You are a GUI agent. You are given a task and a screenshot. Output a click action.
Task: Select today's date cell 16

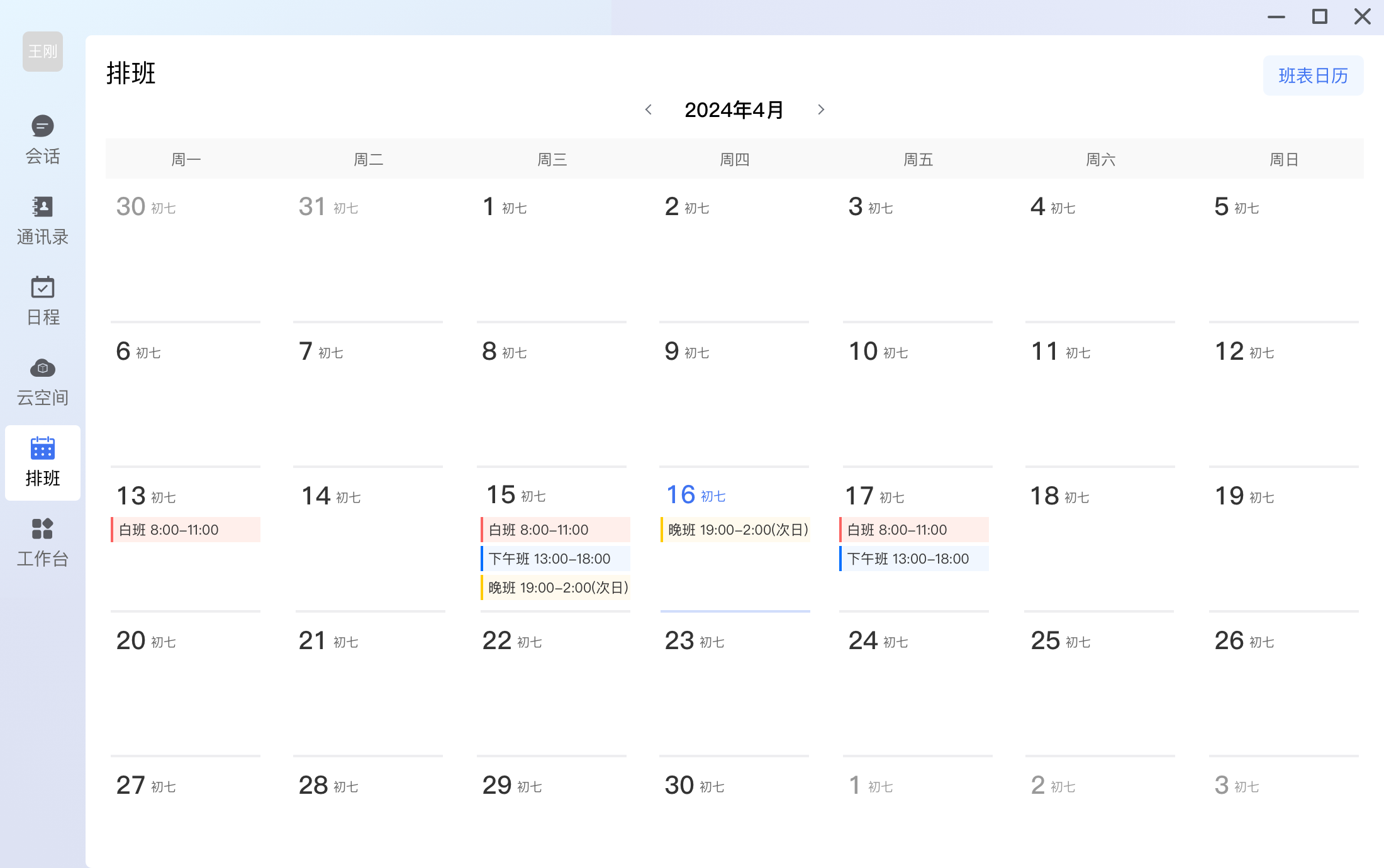pos(735,539)
